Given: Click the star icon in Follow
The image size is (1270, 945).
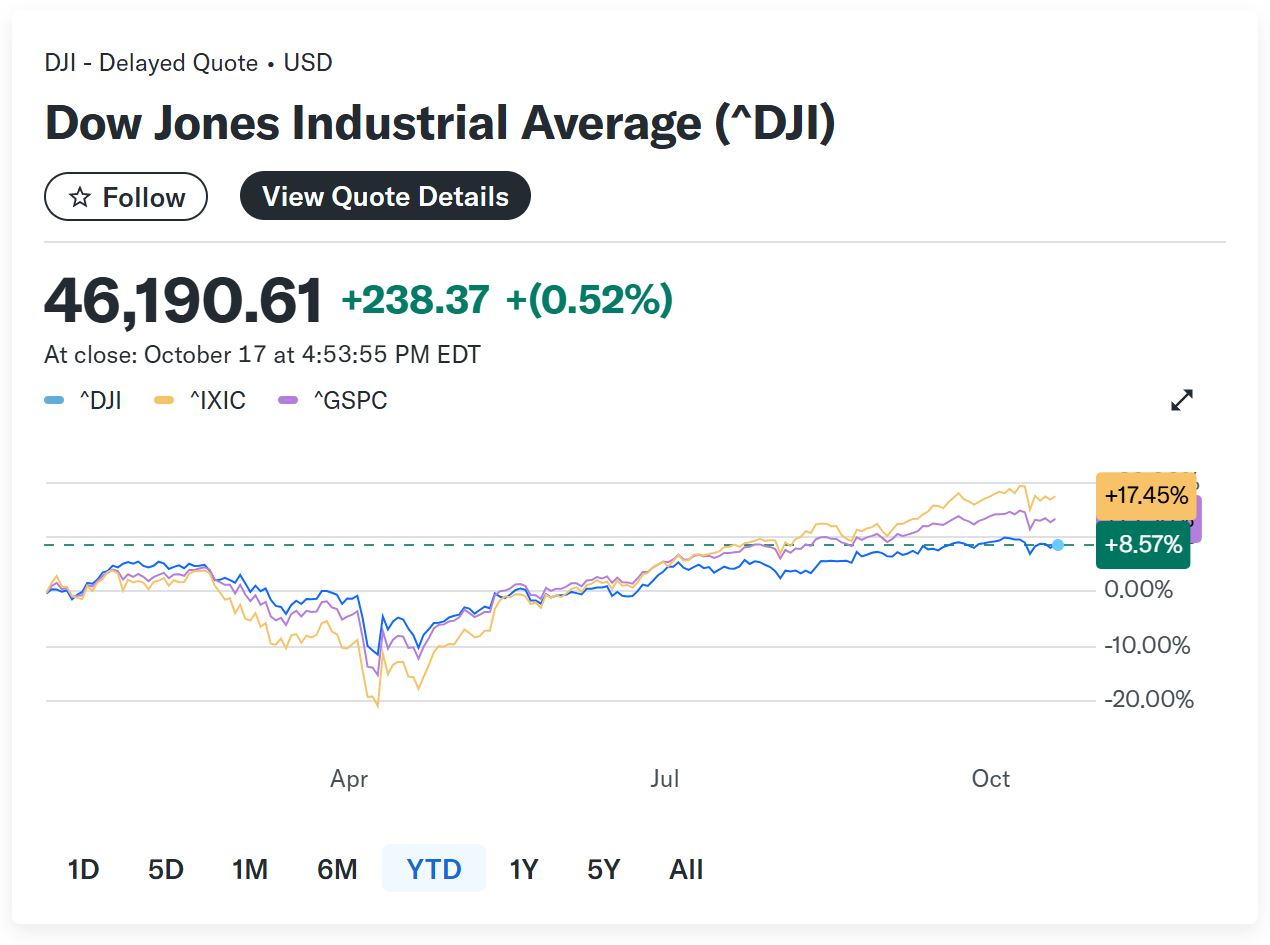Looking at the screenshot, I should pos(81,198).
